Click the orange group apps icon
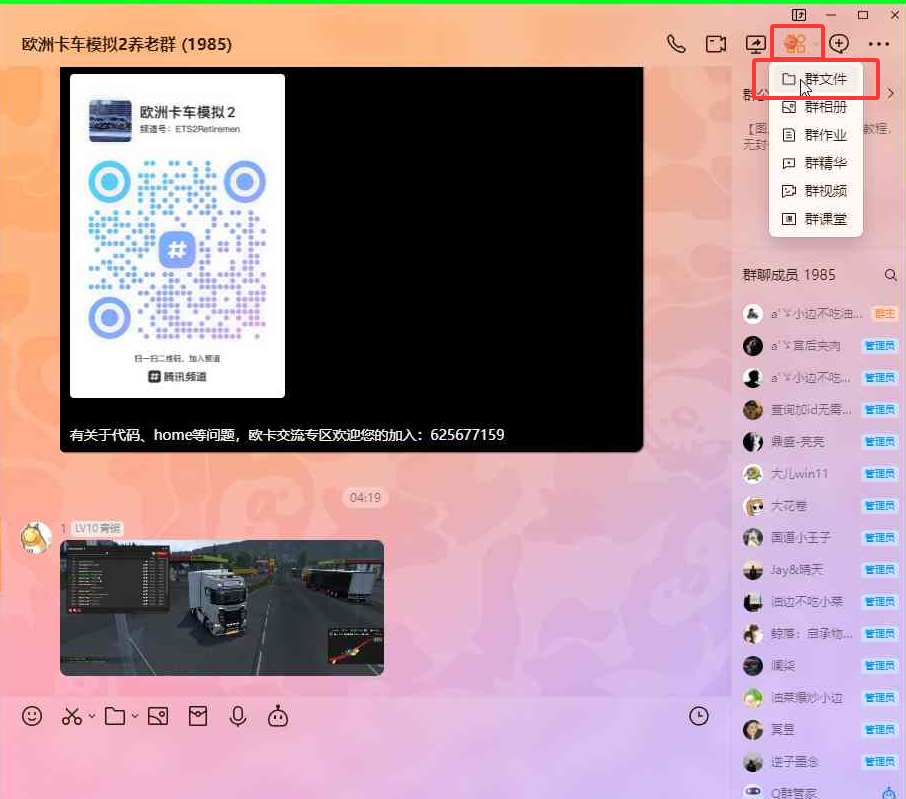 point(794,43)
